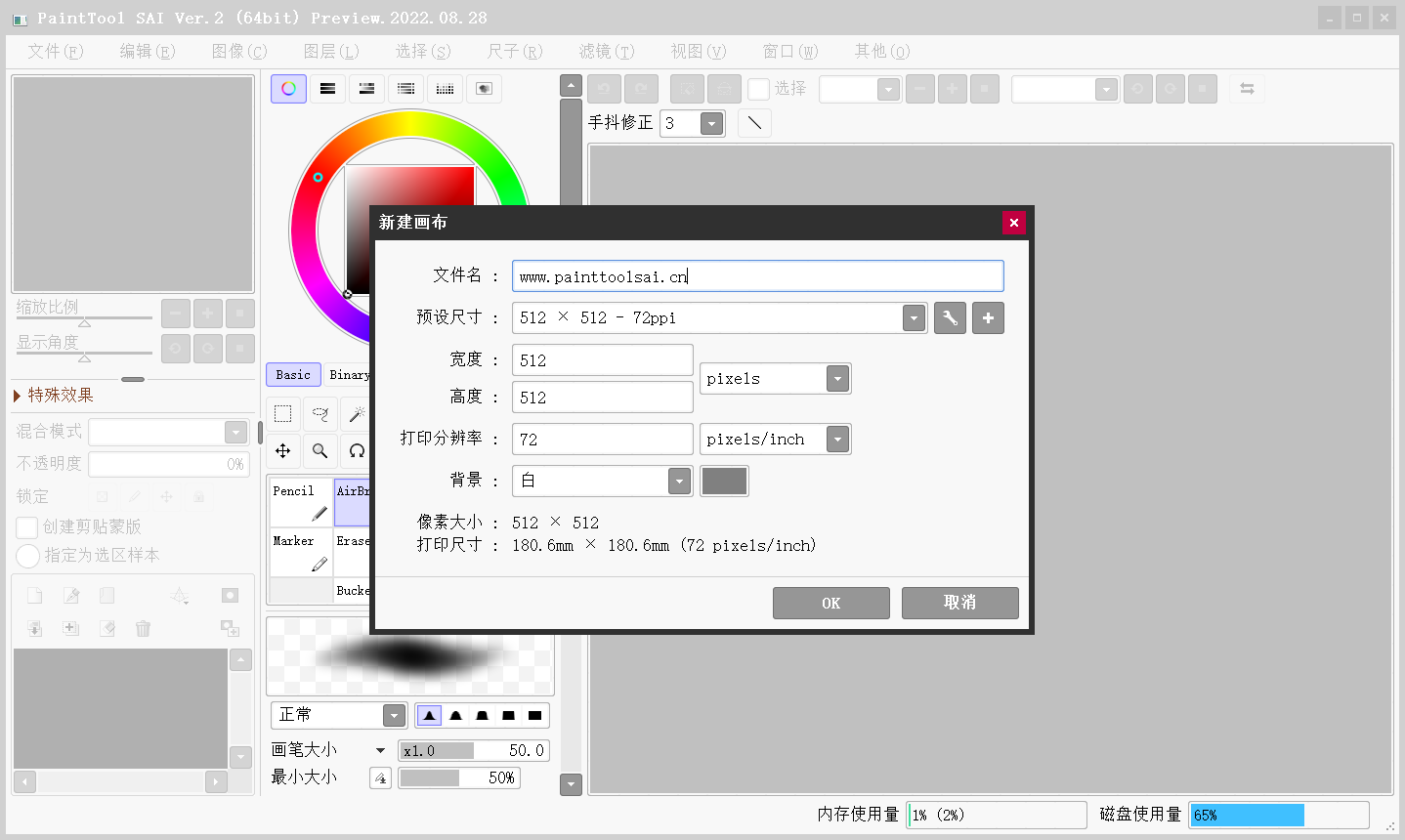Select the rectangular selection tool

[282, 414]
